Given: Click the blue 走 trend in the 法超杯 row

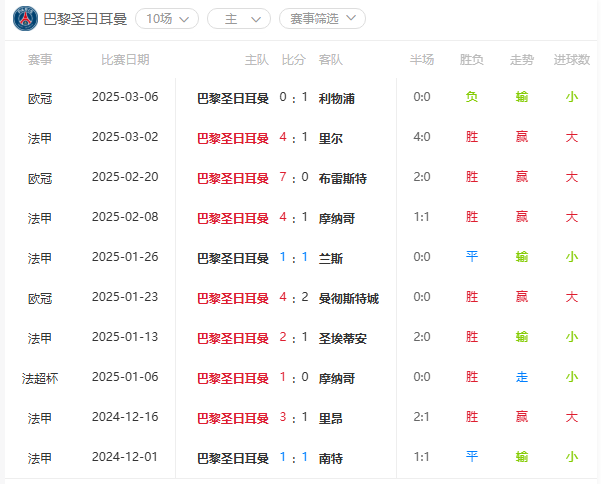Looking at the screenshot, I should pos(522,377).
